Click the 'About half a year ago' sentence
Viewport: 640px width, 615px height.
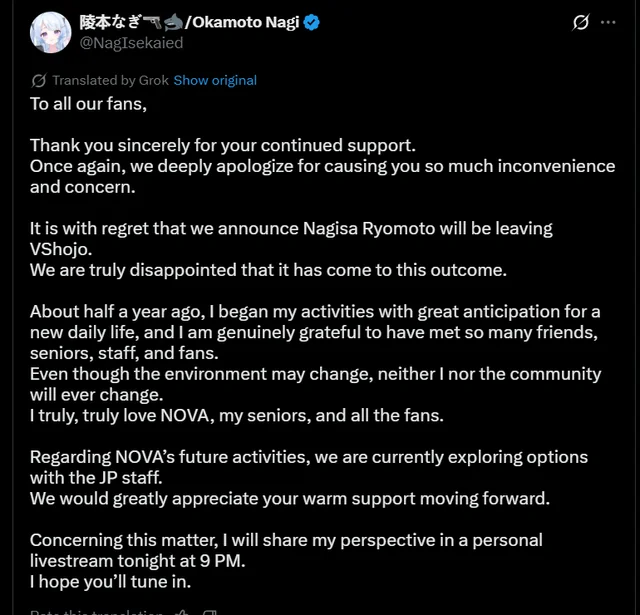point(315,312)
